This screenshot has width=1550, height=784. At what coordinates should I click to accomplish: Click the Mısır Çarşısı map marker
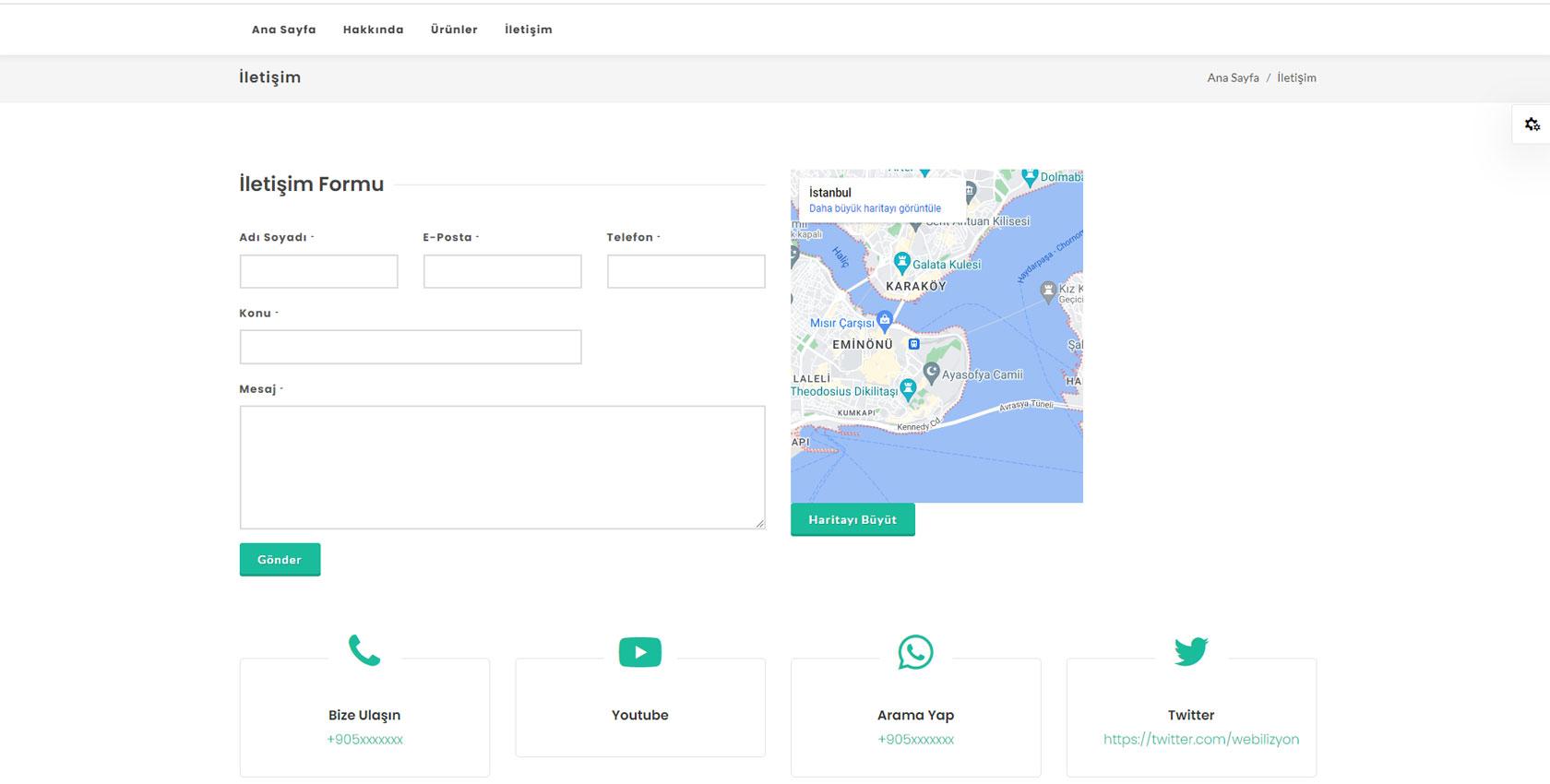884,321
